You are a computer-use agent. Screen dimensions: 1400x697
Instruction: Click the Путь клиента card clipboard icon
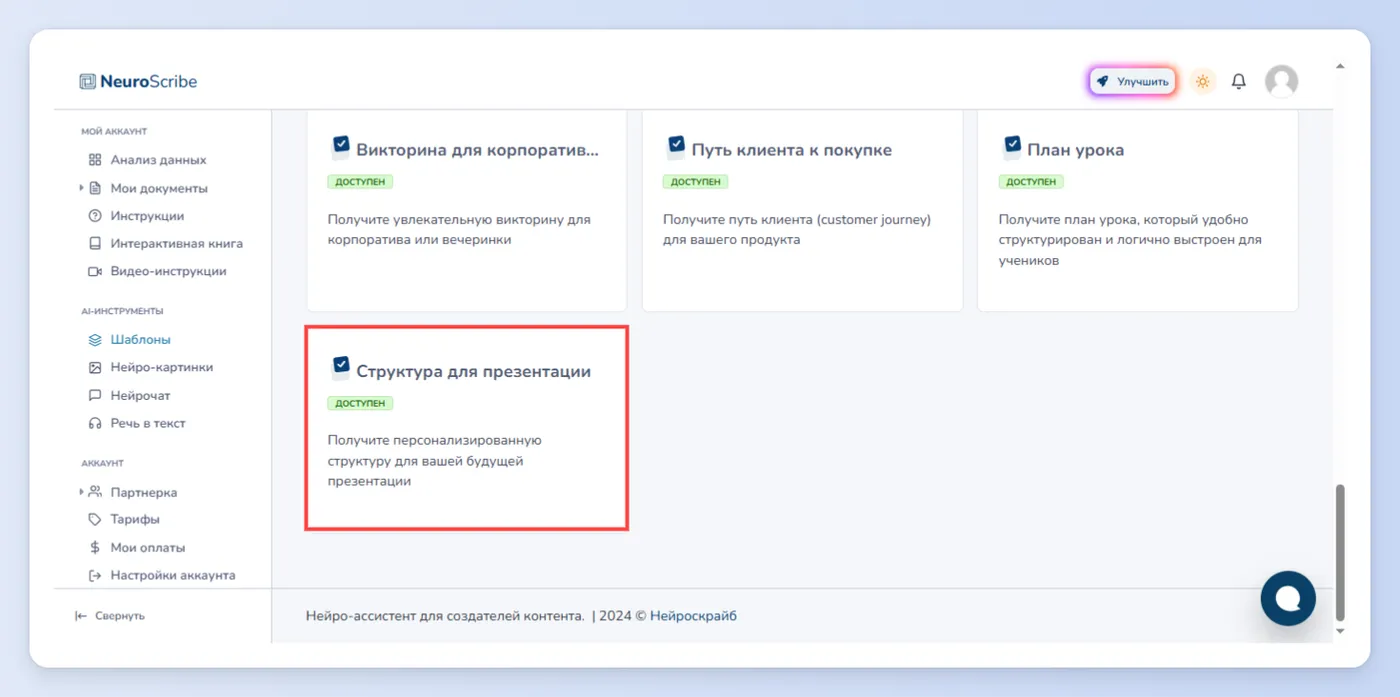(x=676, y=147)
